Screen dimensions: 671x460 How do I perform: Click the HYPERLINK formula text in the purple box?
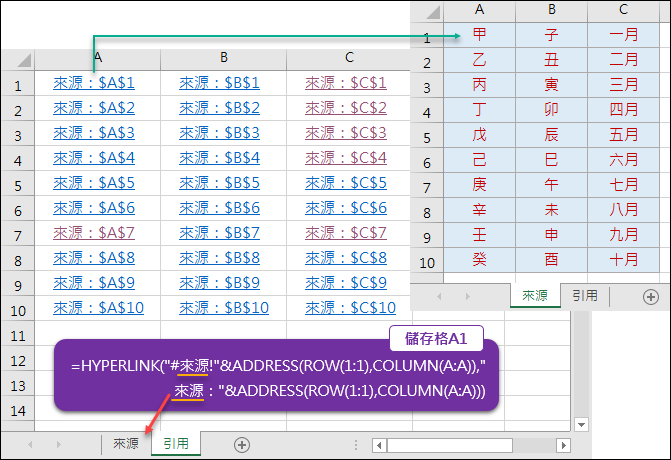[278, 378]
